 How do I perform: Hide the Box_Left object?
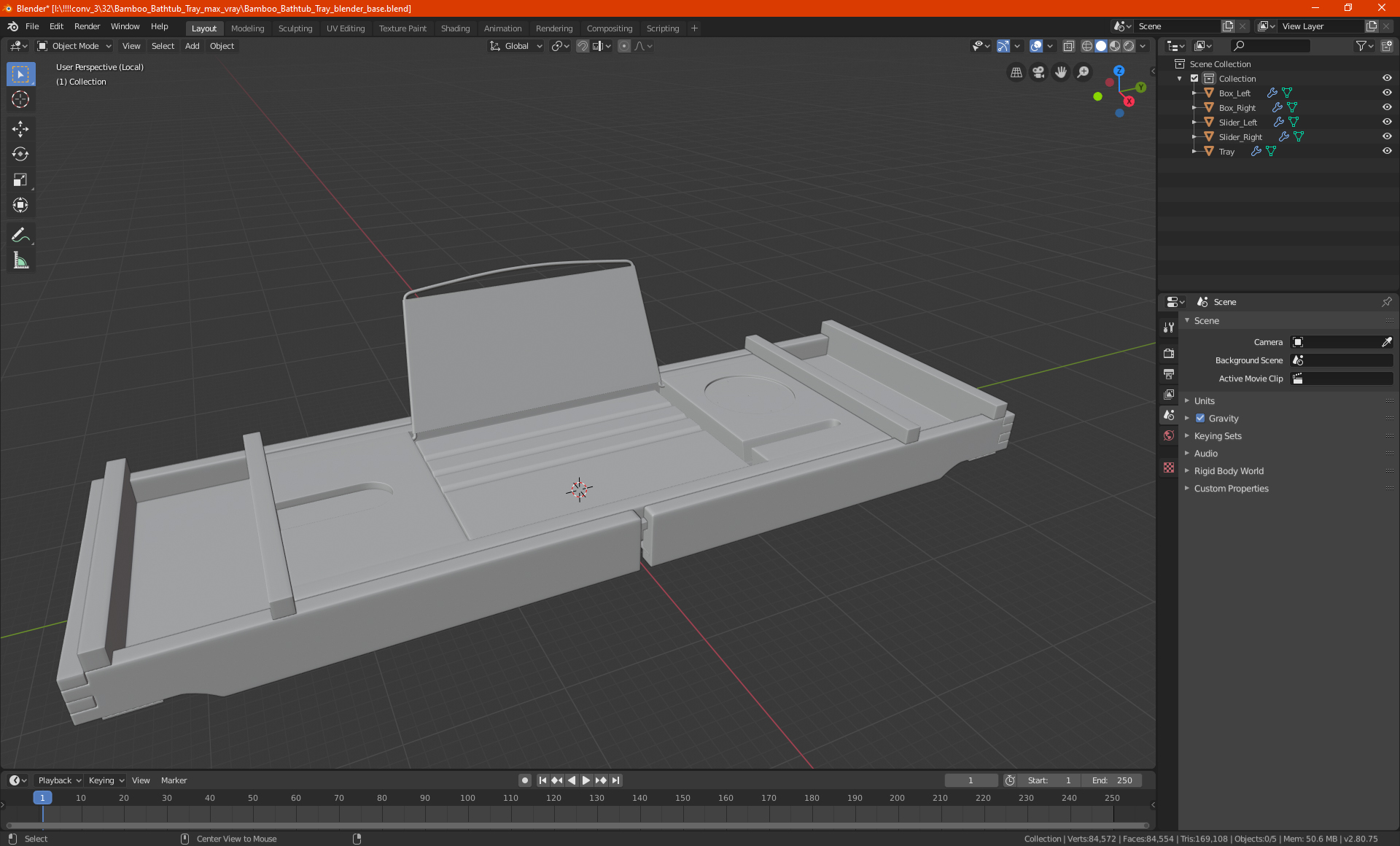point(1386,93)
